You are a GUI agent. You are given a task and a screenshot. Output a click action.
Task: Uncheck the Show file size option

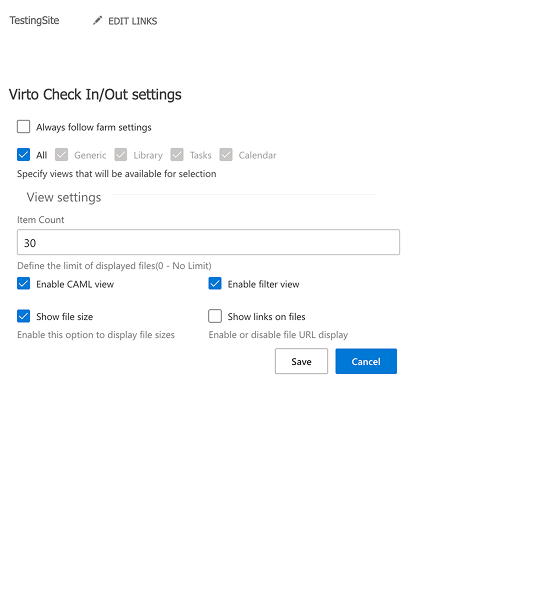23,316
